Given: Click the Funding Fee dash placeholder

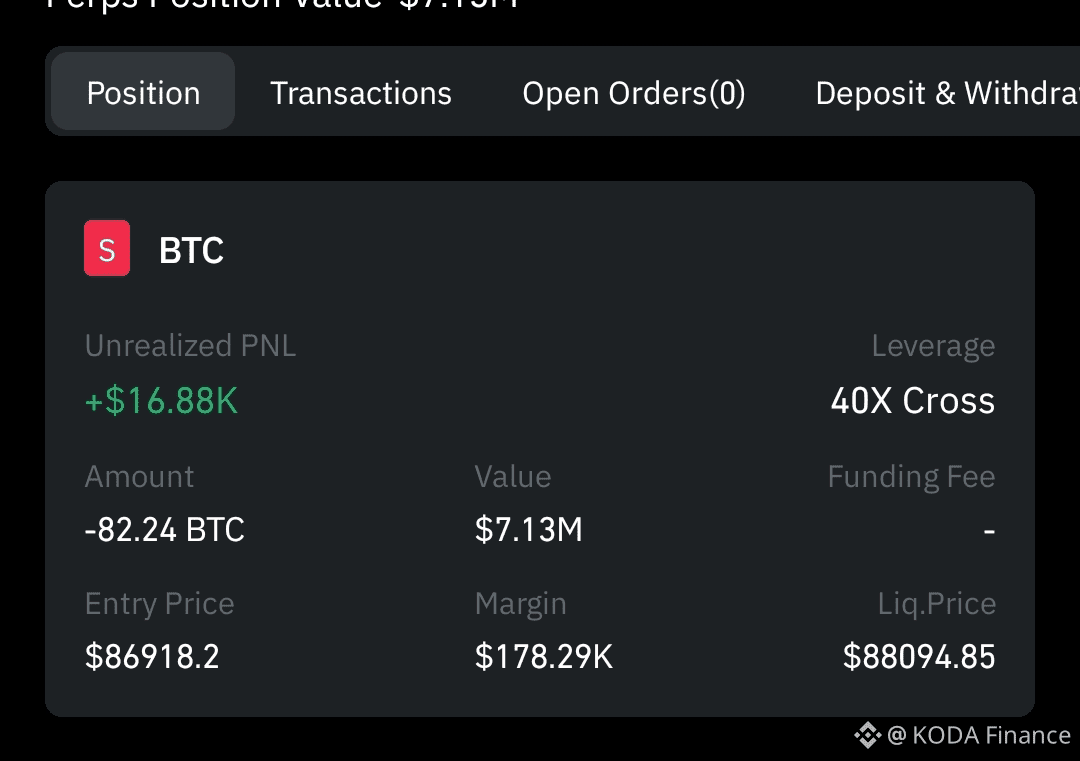Looking at the screenshot, I should point(990,530).
